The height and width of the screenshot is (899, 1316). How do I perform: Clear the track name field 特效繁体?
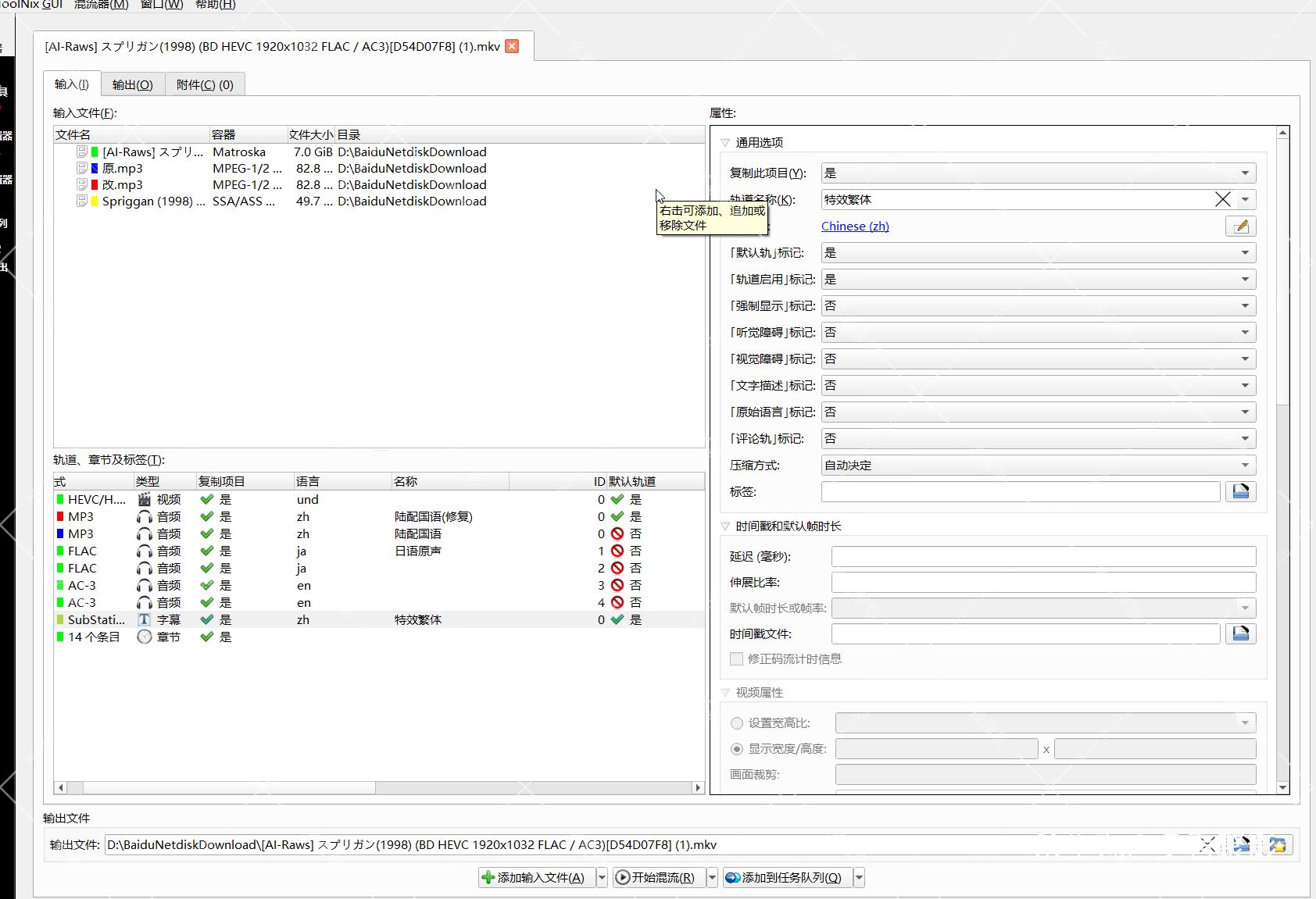[1222, 200]
